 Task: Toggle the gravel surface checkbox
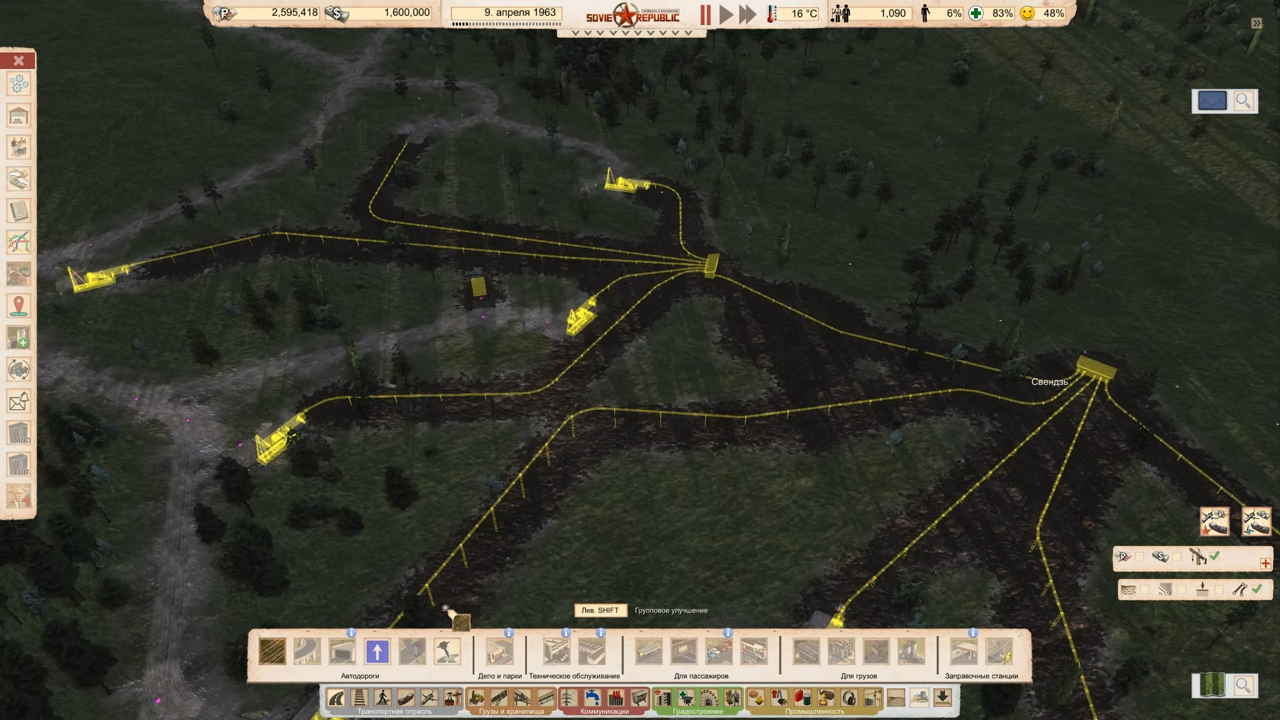[x=1145, y=590]
